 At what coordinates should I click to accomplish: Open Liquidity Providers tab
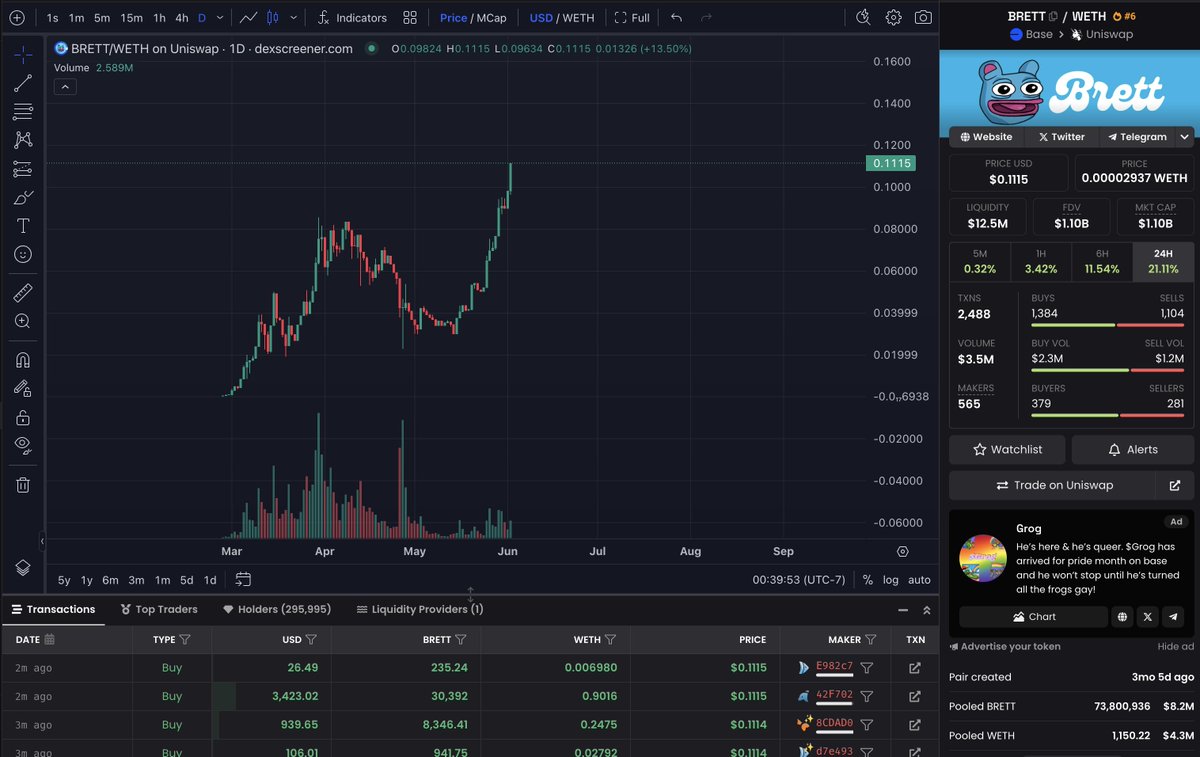[x=420, y=609]
